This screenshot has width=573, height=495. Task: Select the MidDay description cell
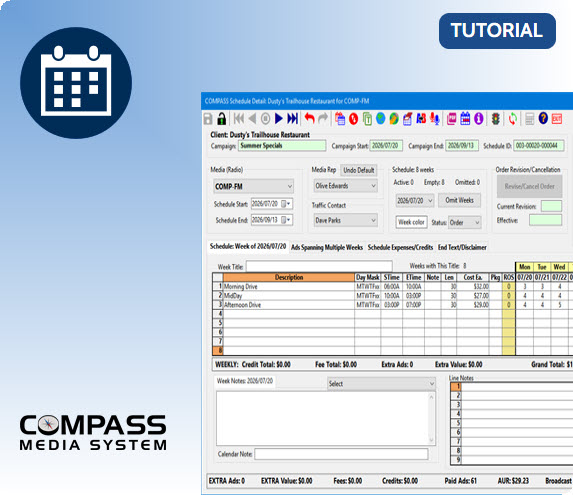click(289, 296)
